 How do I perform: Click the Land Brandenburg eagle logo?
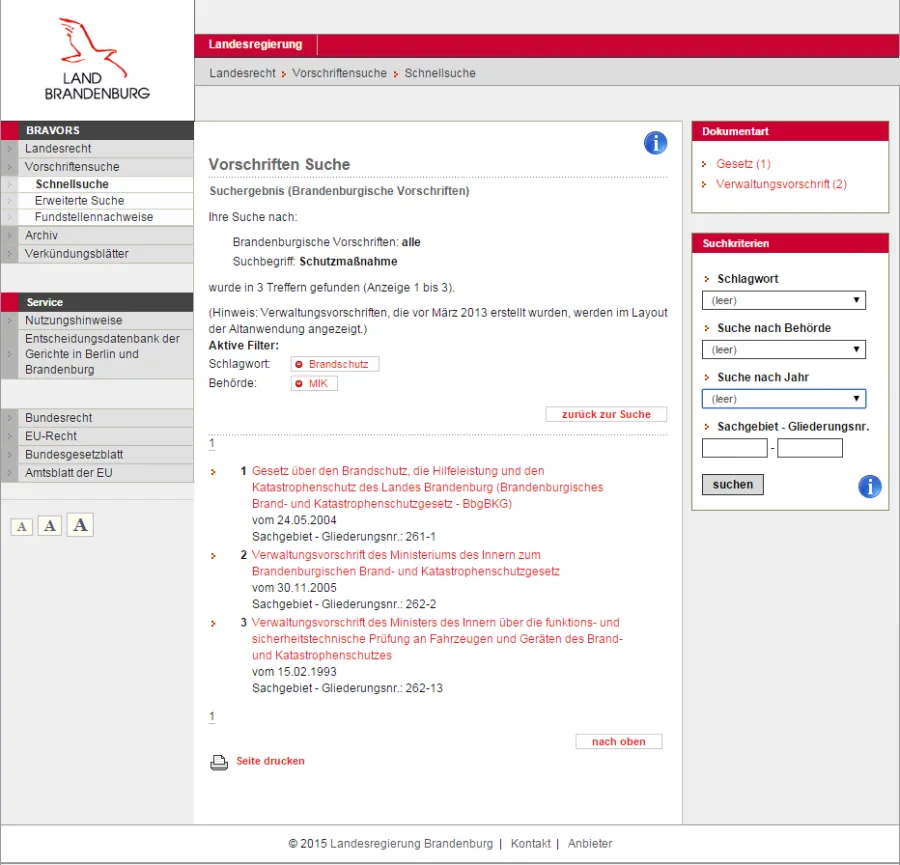click(x=97, y=59)
